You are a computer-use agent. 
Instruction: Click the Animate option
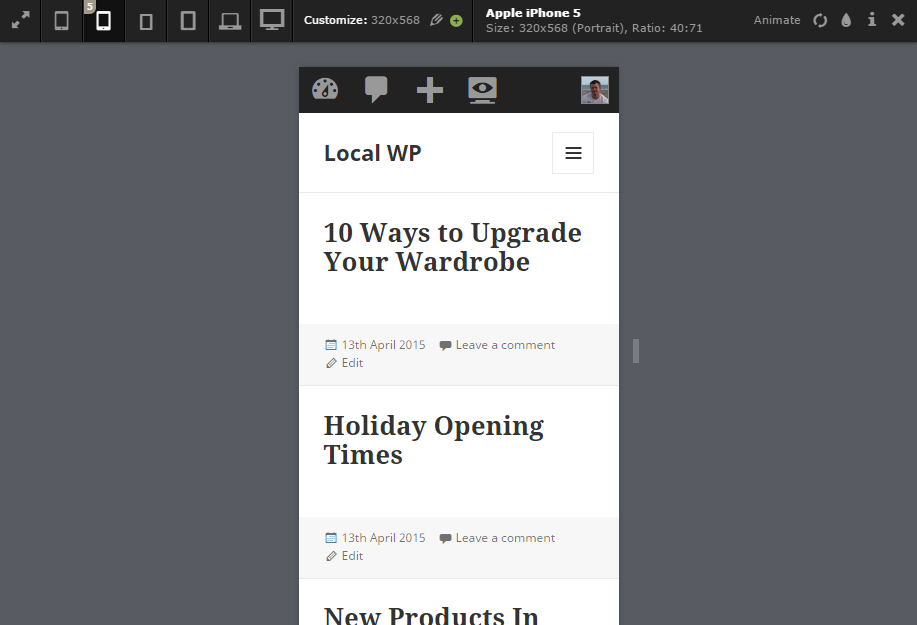click(x=777, y=20)
